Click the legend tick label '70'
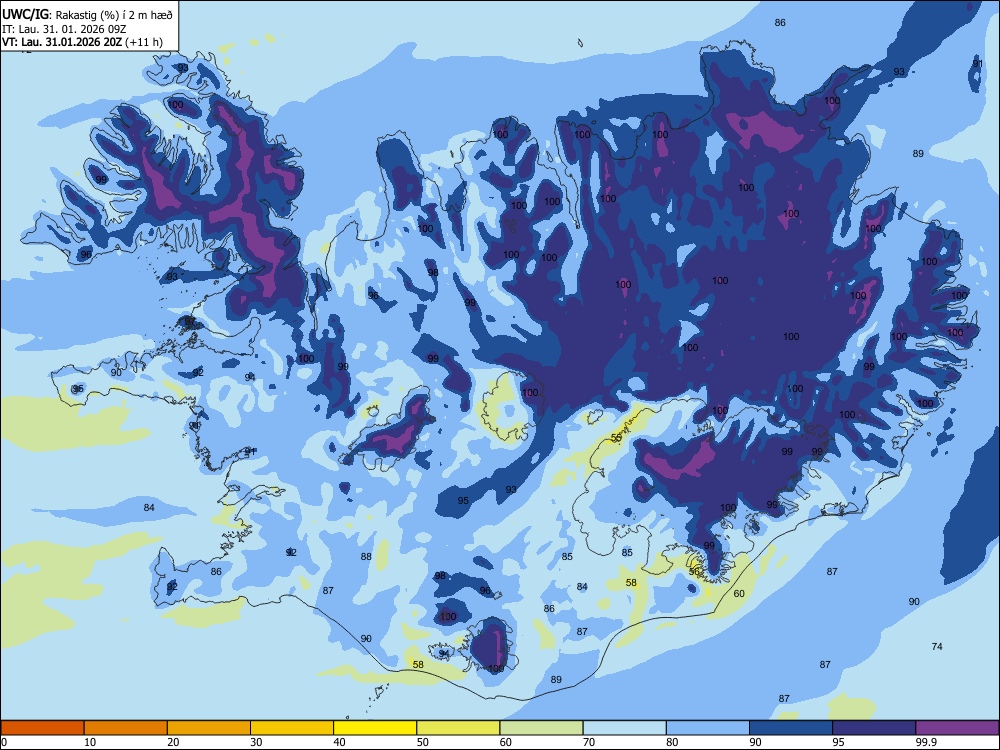This screenshot has width=1000, height=750. (x=589, y=742)
